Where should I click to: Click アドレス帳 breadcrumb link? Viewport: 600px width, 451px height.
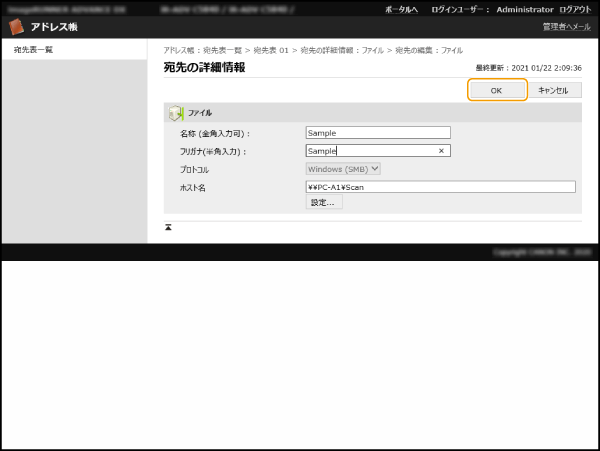(182, 50)
